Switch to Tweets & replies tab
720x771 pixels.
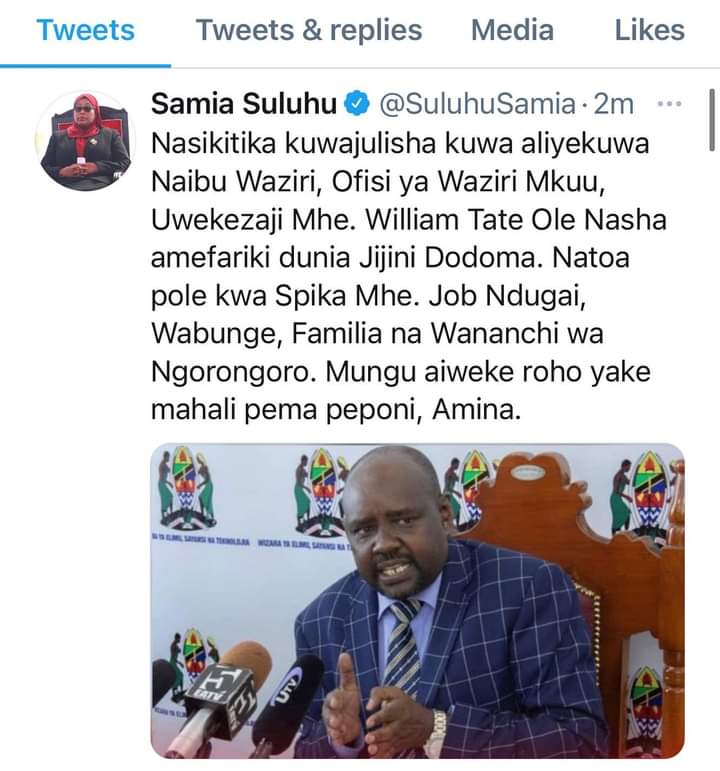(x=309, y=30)
